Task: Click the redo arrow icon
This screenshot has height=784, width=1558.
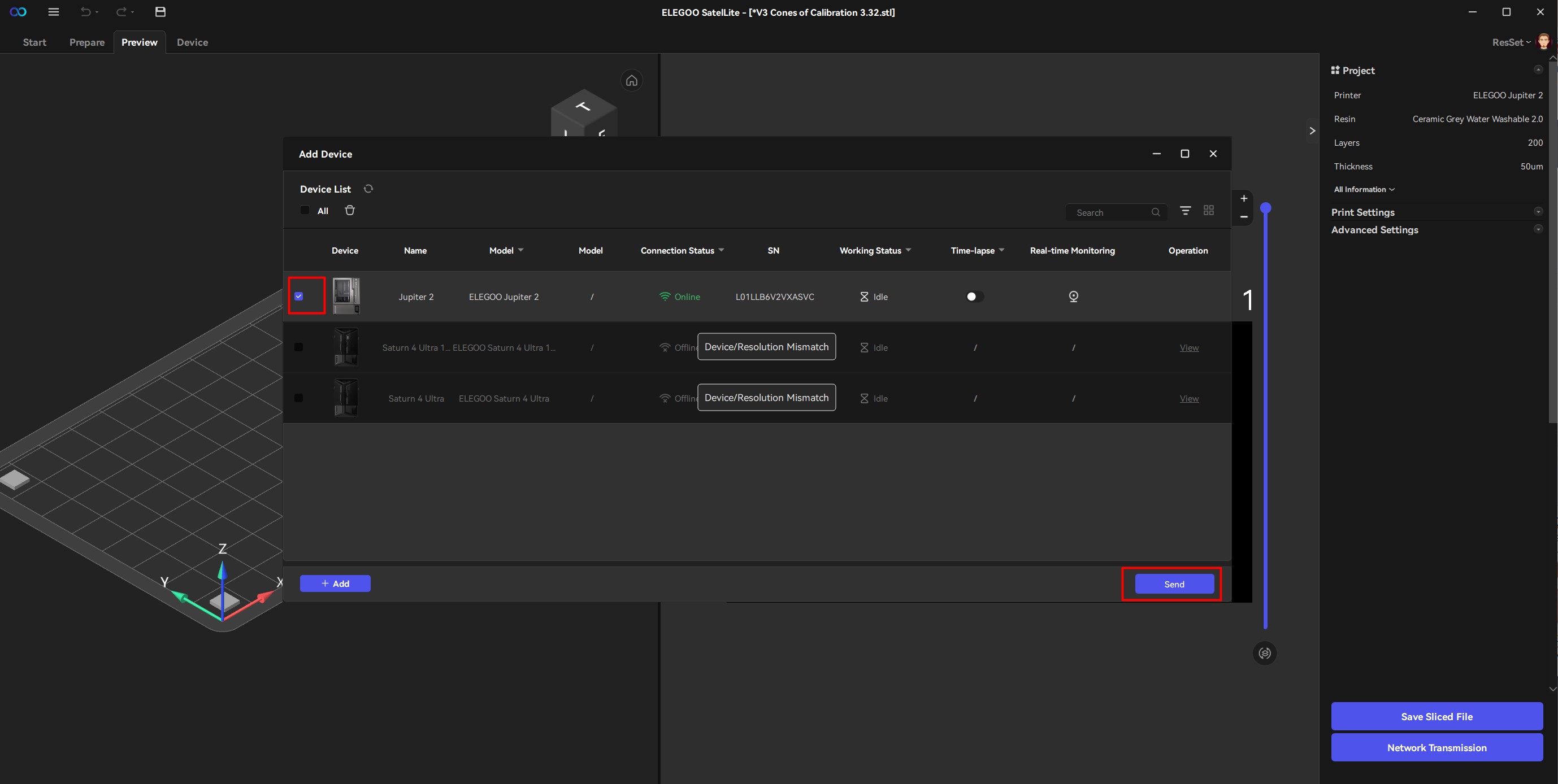Action: tap(121, 12)
